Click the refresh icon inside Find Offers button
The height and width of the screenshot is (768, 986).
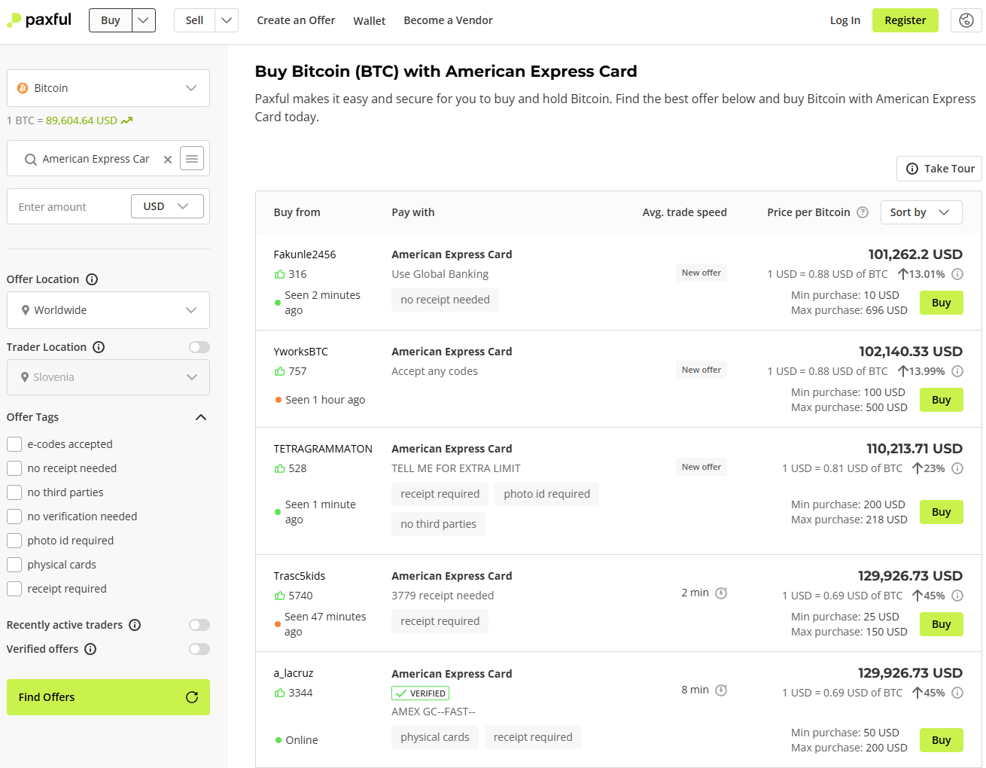[191, 697]
